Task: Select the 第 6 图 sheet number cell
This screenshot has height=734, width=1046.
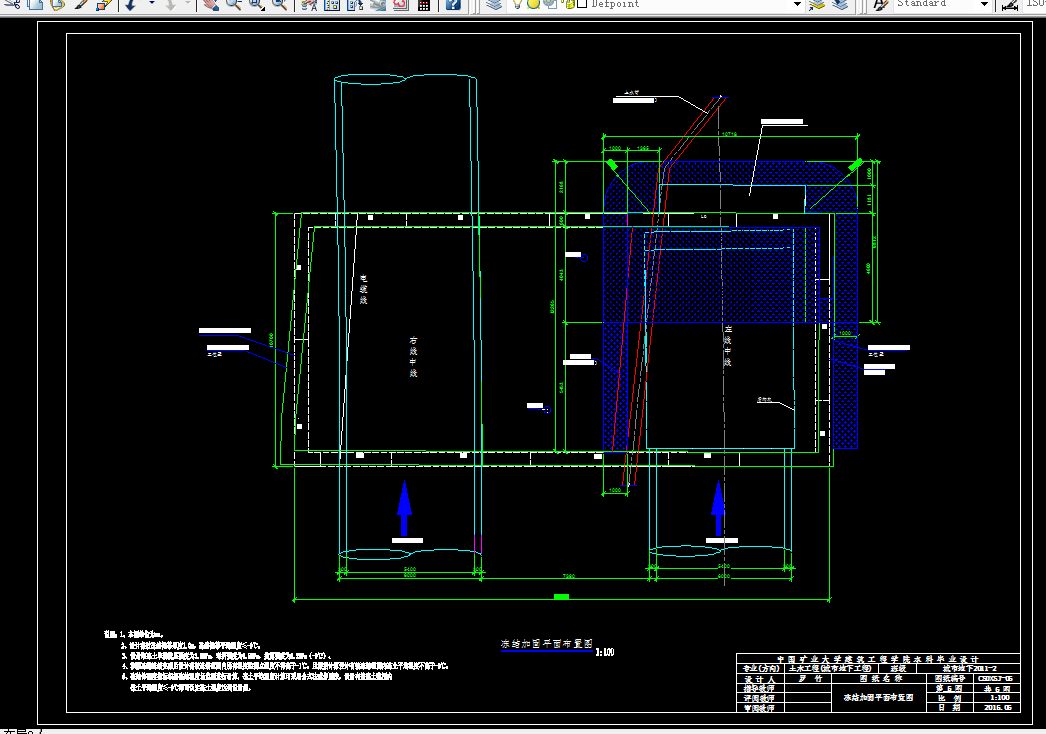Action: pyautogui.click(x=949, y=689)
